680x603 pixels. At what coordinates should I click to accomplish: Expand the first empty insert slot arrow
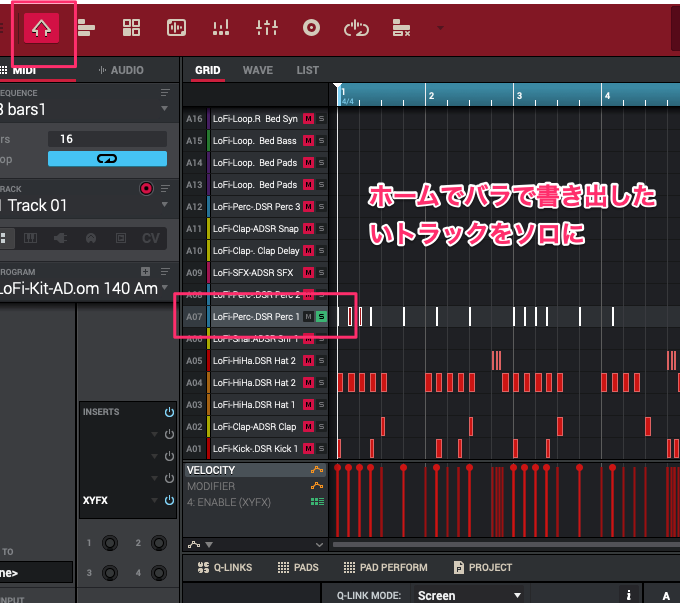tap(154, 434)
